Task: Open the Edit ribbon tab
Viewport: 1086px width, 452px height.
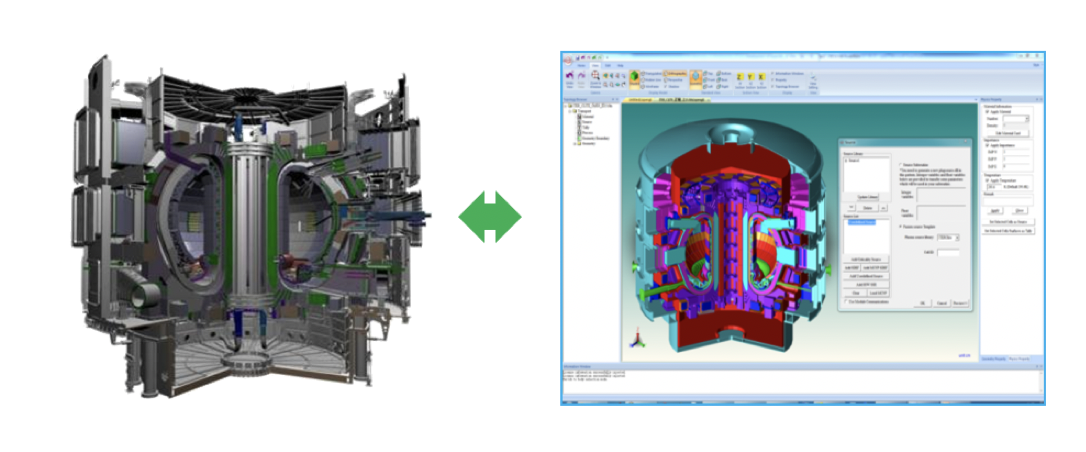Action: pos(607,65)
